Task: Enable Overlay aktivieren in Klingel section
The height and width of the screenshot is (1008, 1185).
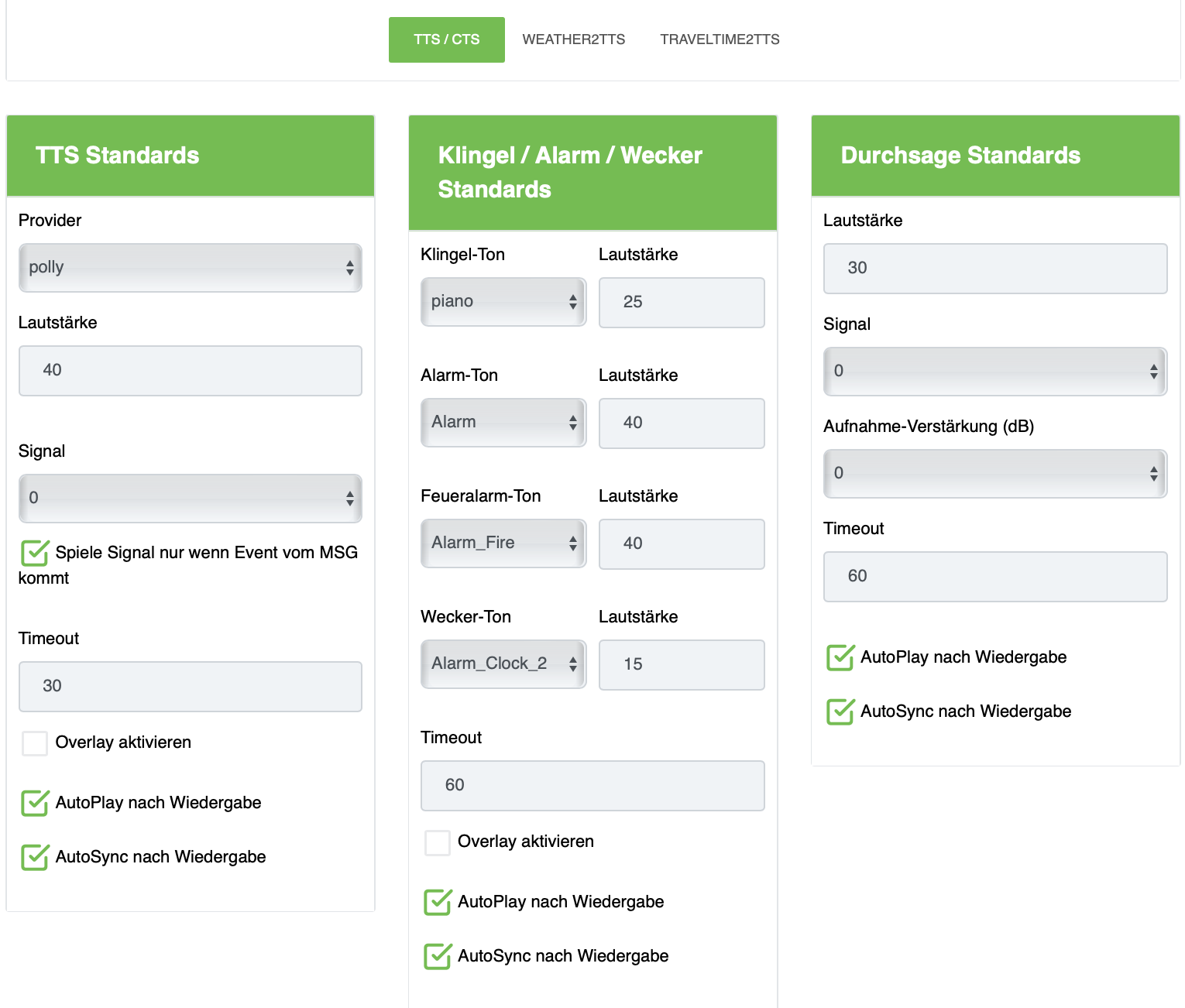Action: [x=438, y=842]
